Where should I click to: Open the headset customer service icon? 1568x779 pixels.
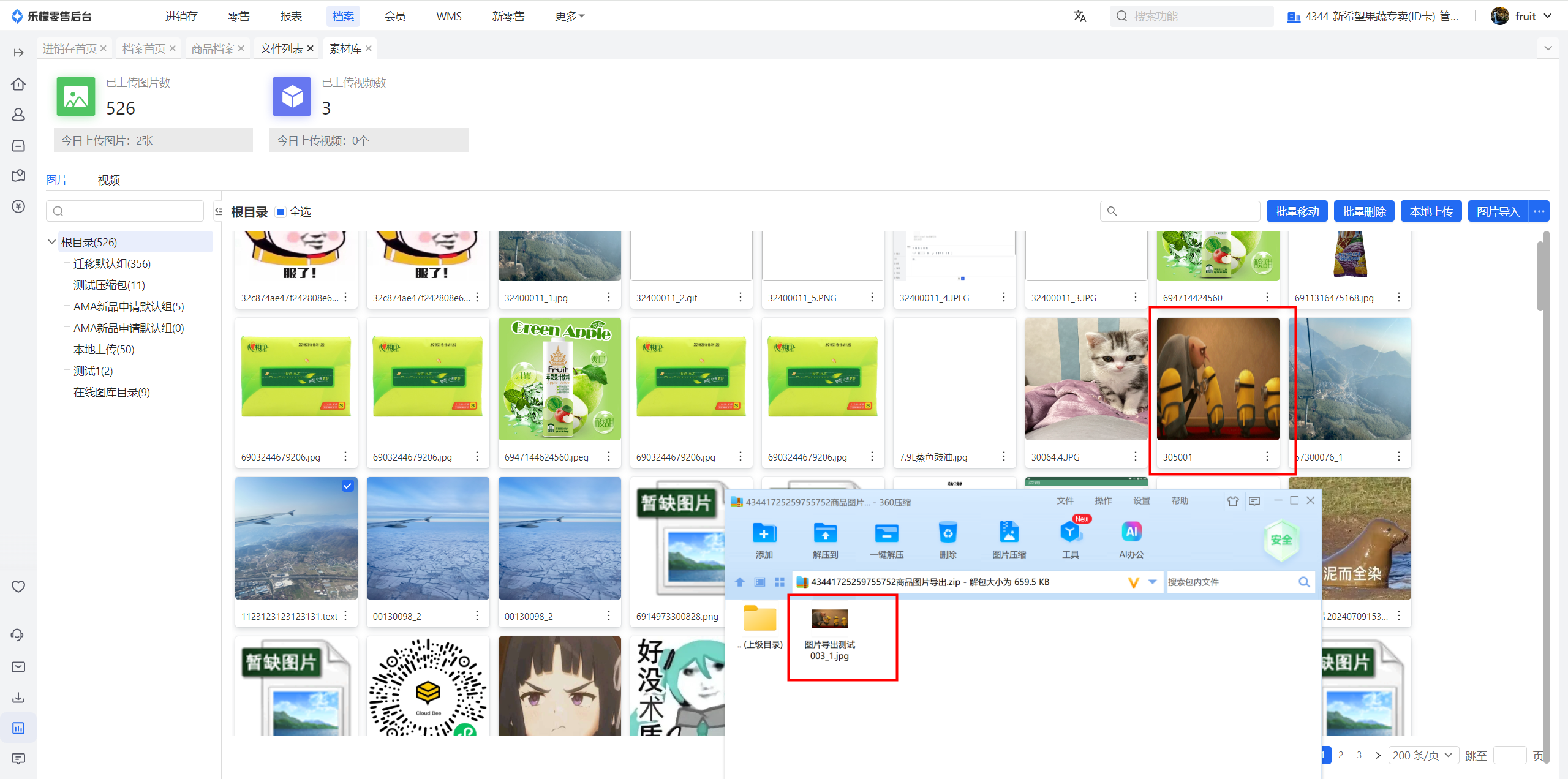[x=18, y=635]
